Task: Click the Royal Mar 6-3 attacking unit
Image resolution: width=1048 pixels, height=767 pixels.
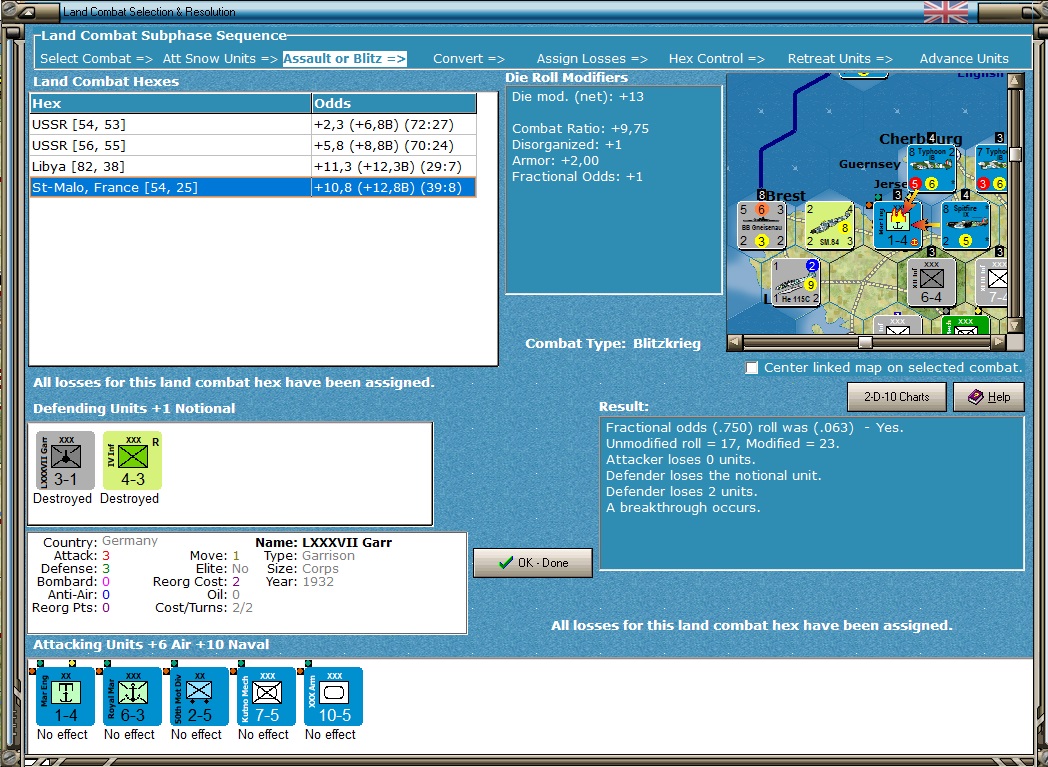Action: point(132,697)
